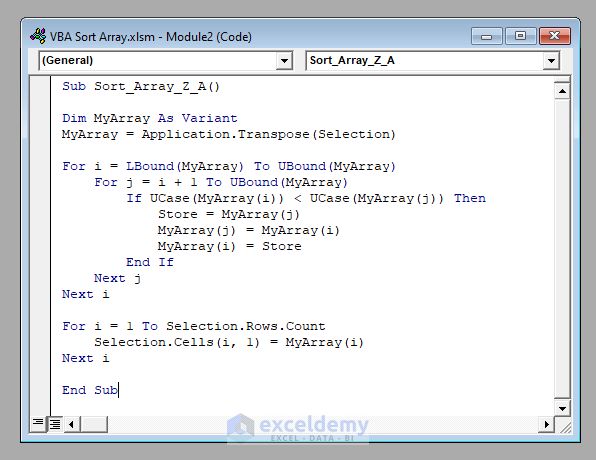Screen dimensions: 596x460
Task: Click the vertical scrollbar down arrow
Action: pos(562,409)
